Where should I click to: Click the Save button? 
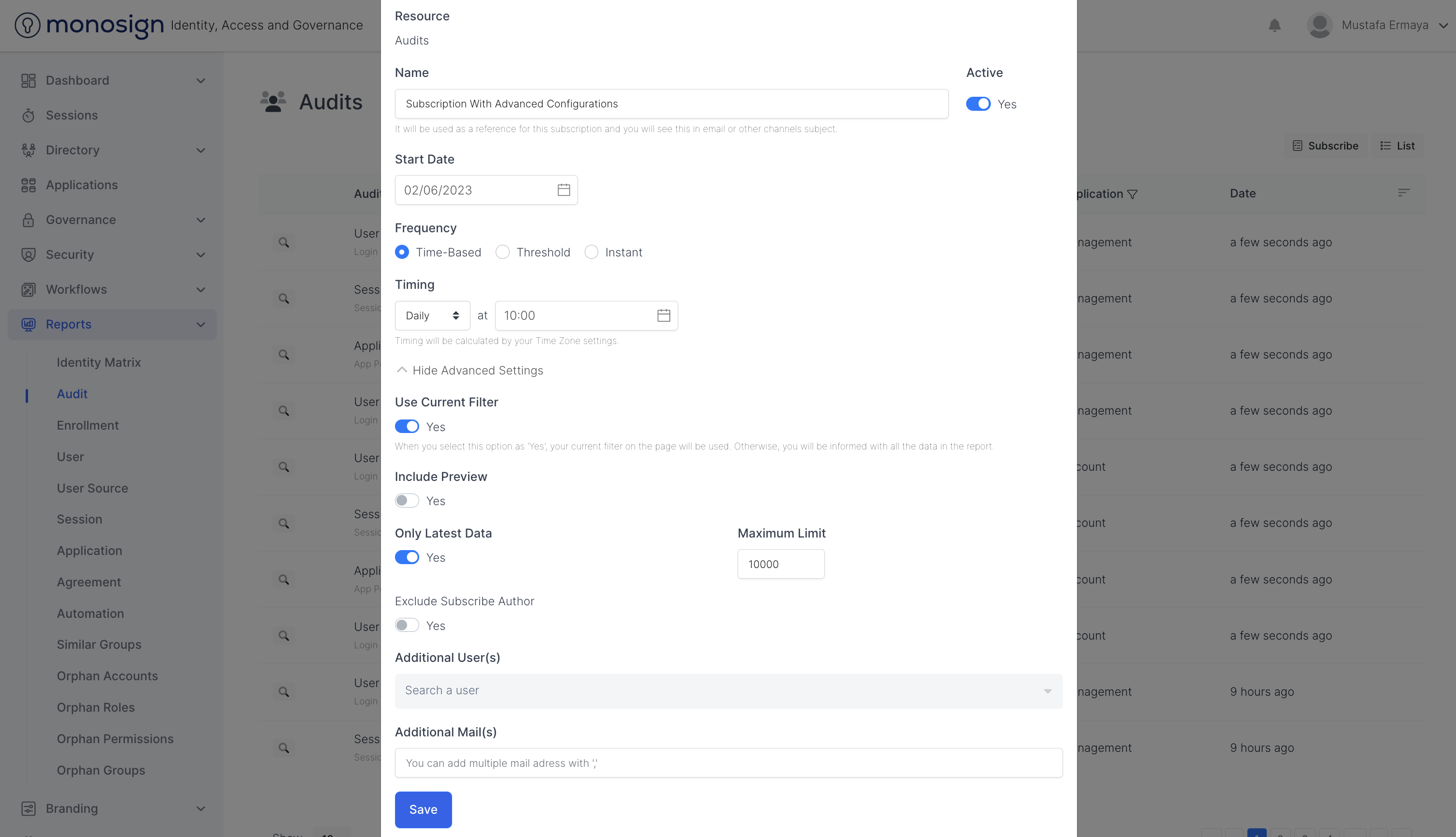pos(423,809)
